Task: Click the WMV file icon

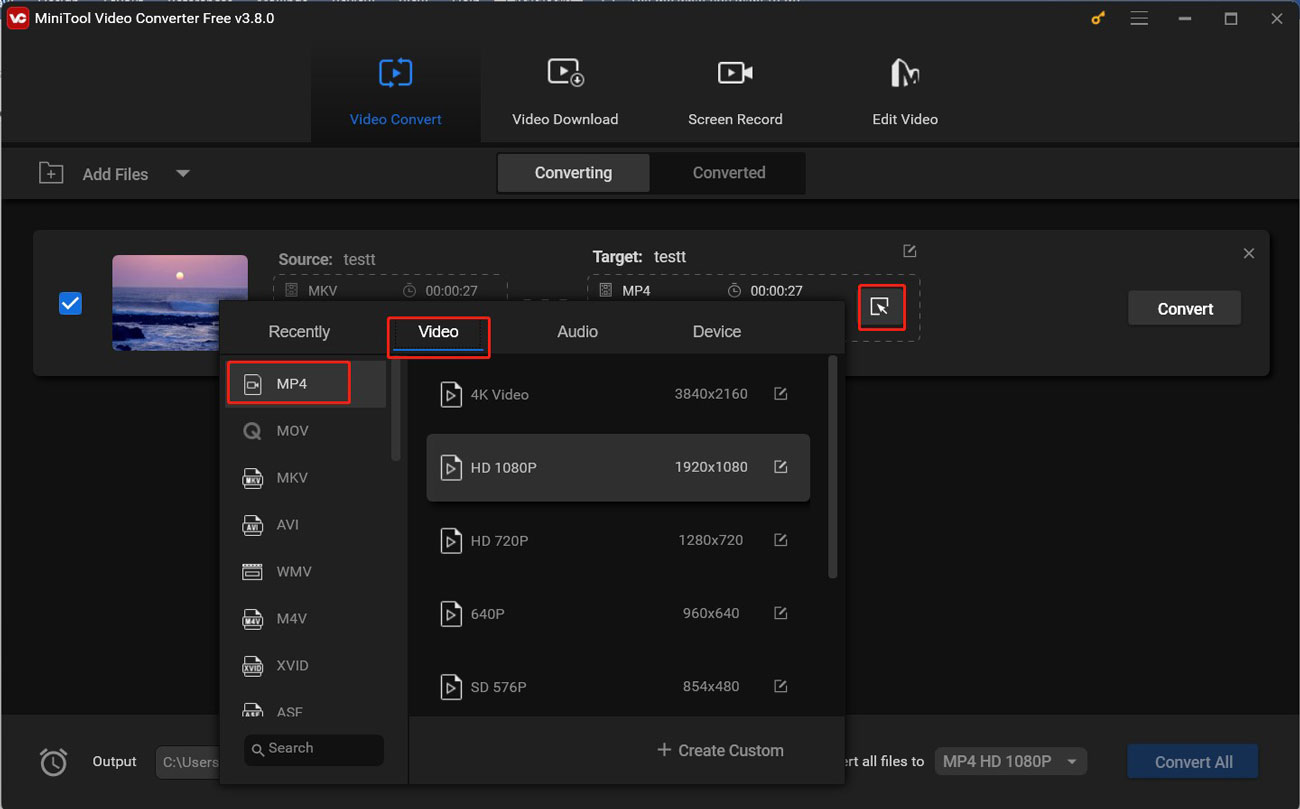Action: coord(253,572)
